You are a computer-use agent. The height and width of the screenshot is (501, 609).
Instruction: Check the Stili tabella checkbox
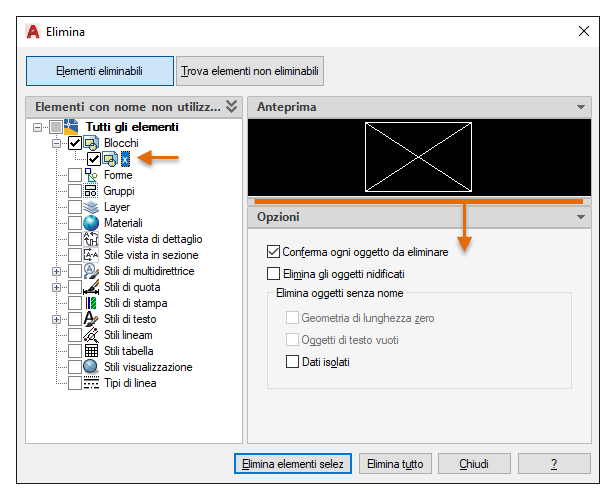click(75, 351)
